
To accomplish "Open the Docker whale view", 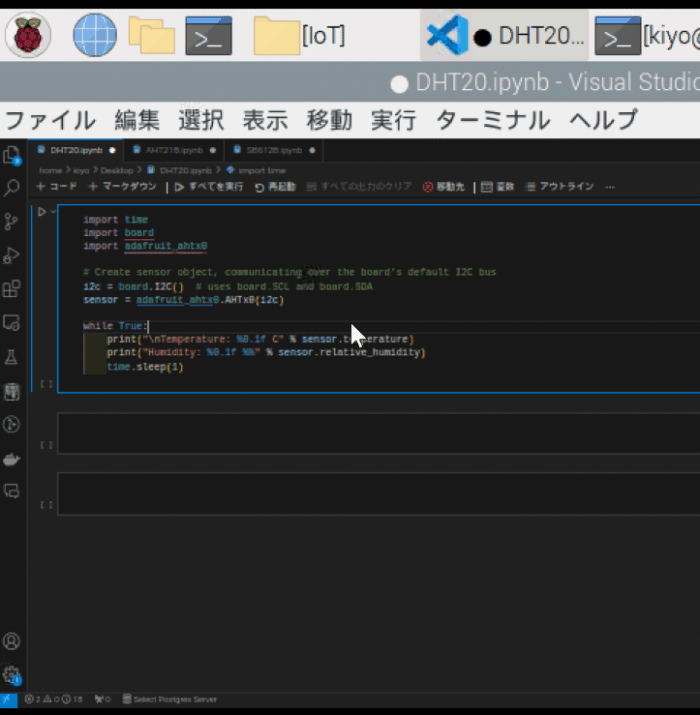I will coord(11,459).
